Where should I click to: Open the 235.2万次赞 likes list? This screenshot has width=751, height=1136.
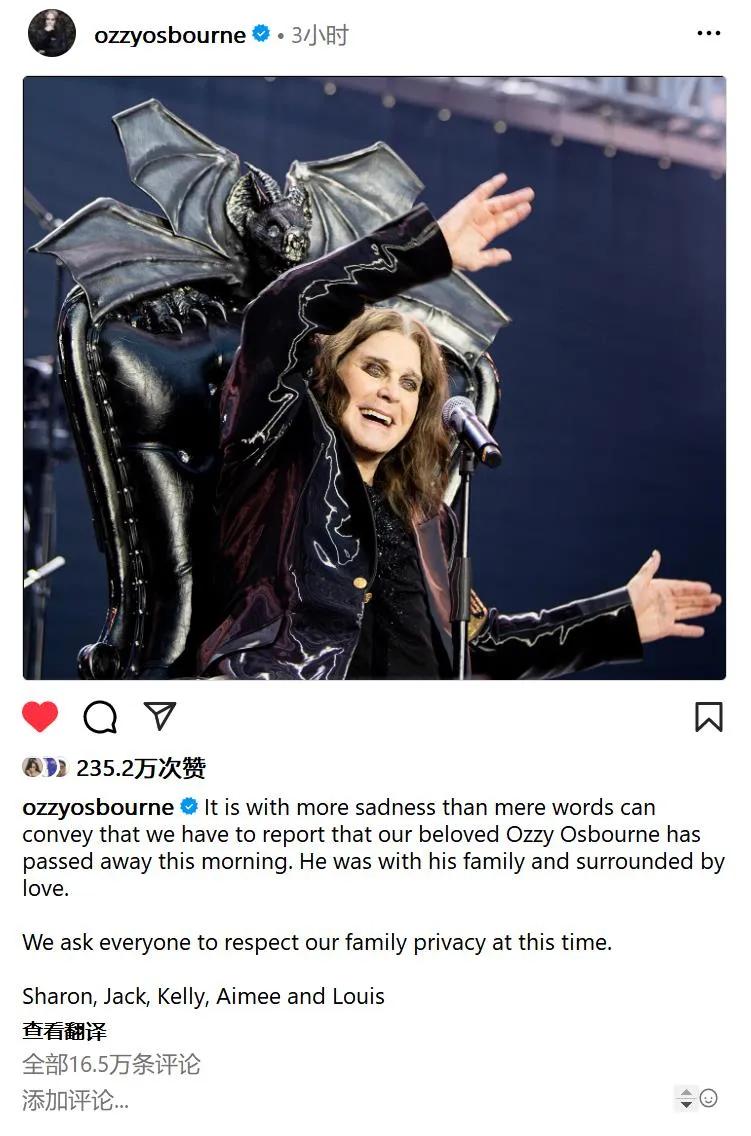tap(141, 767)
